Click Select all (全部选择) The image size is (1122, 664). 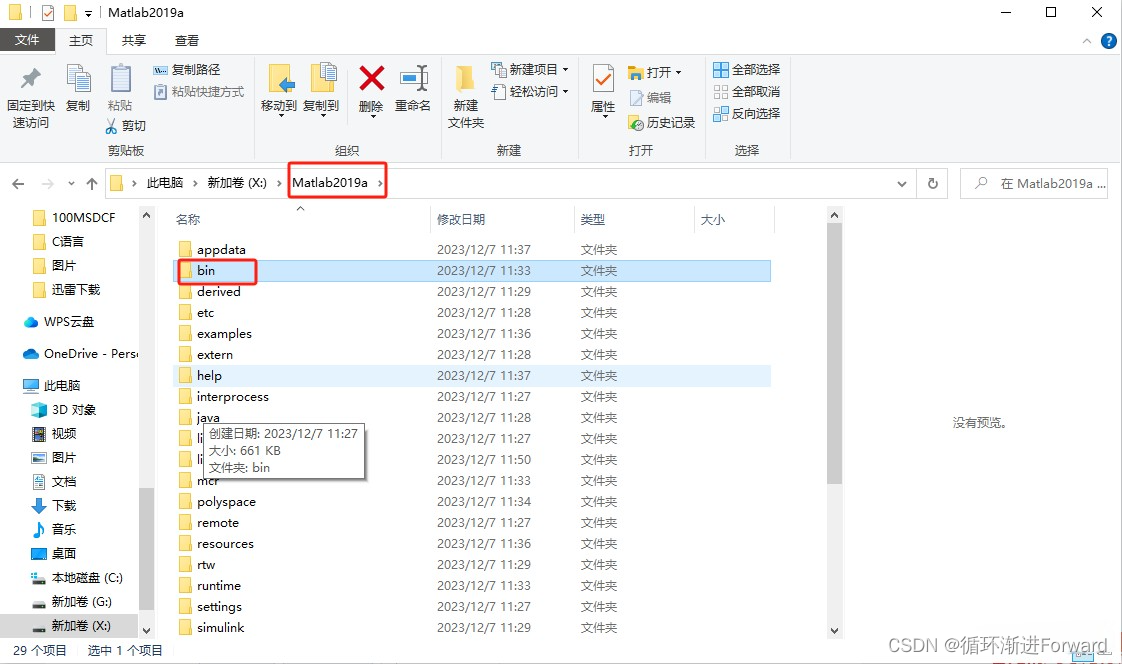pos(746,69)
